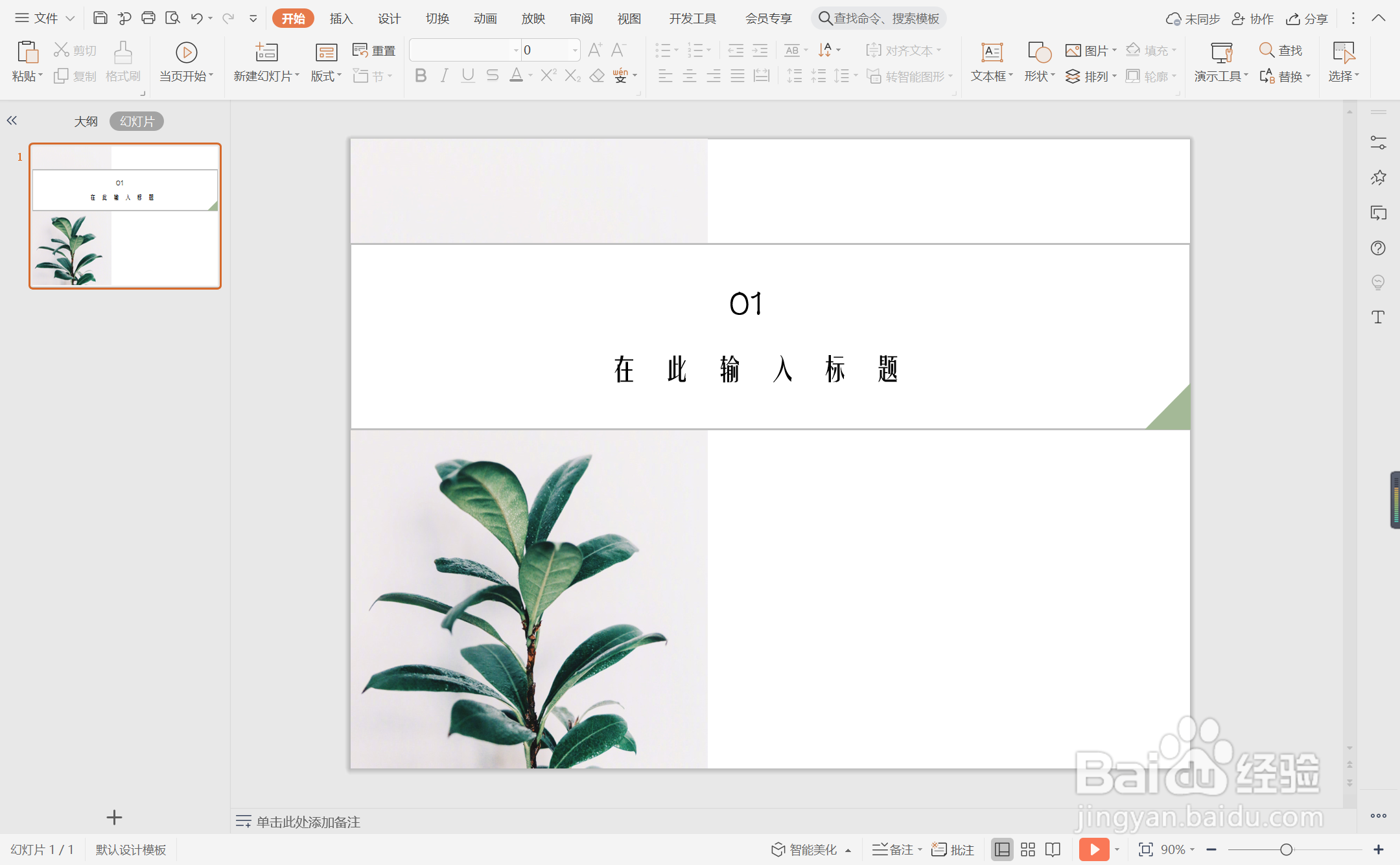1400x865 pixels.
Task: Click the star animation icon in right sidebar
Action: coord(1378,178)
